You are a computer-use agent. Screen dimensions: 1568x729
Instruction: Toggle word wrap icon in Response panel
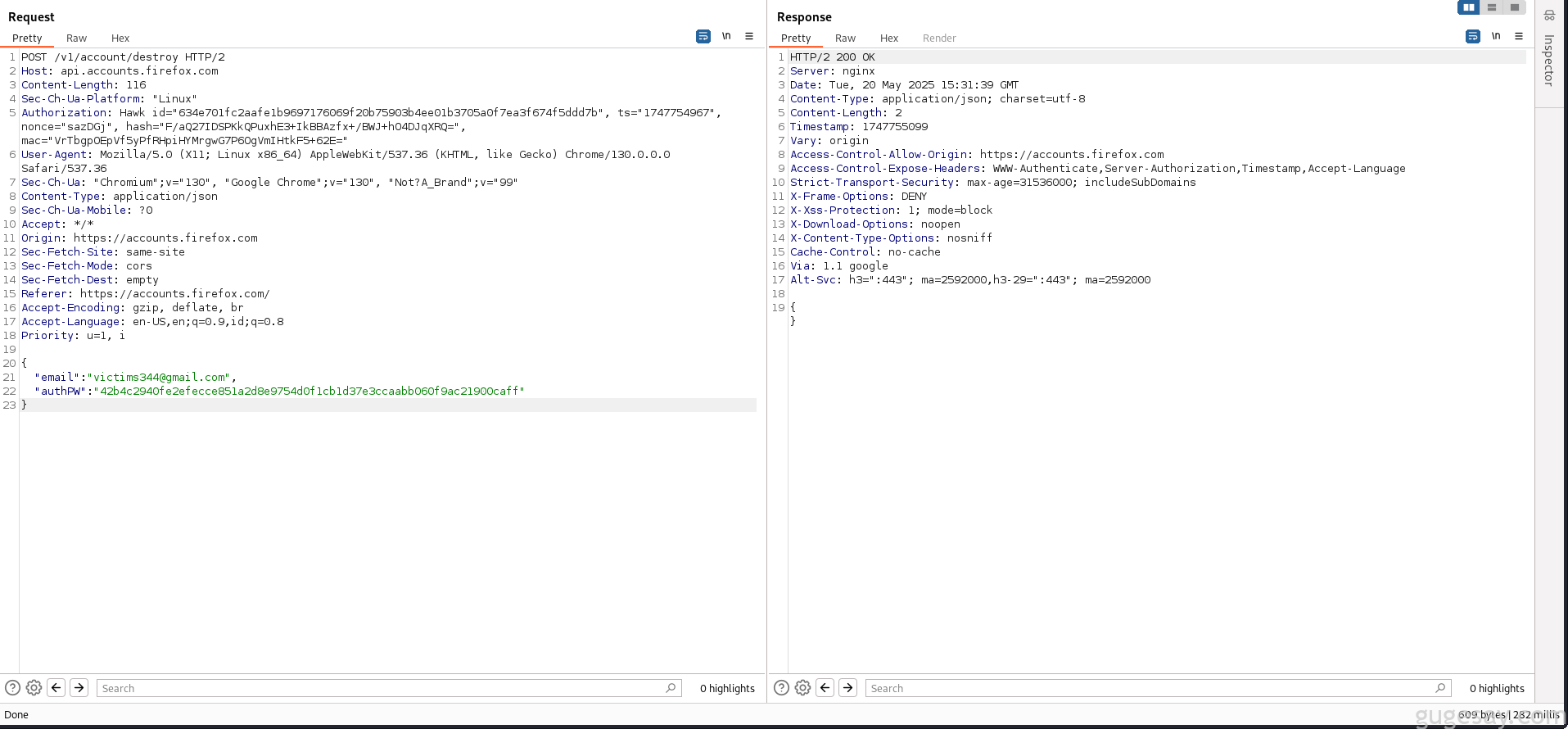point(1472,36)
